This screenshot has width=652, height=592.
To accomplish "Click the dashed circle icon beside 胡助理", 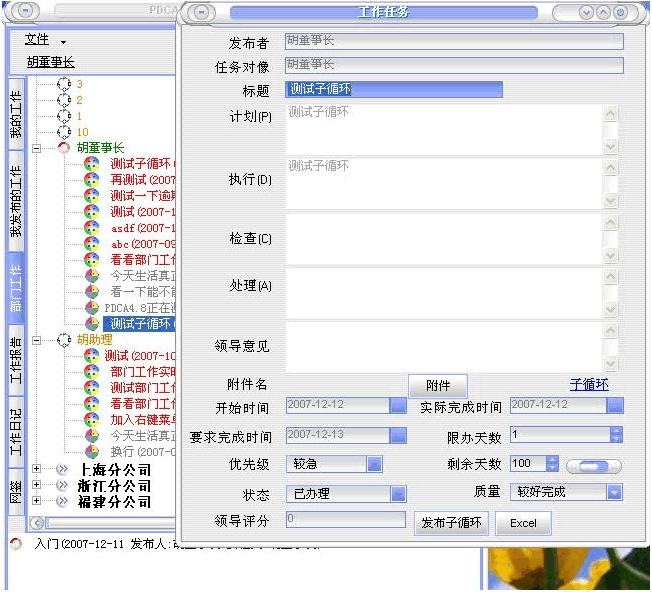I will point(64,340).
